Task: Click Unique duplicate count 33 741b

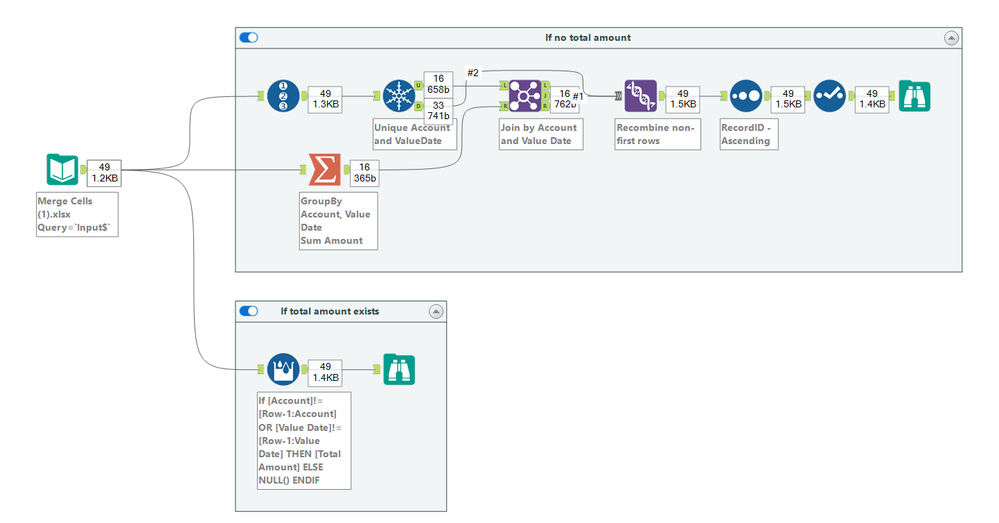Action: pyautogui.click(x=438, y=111)
